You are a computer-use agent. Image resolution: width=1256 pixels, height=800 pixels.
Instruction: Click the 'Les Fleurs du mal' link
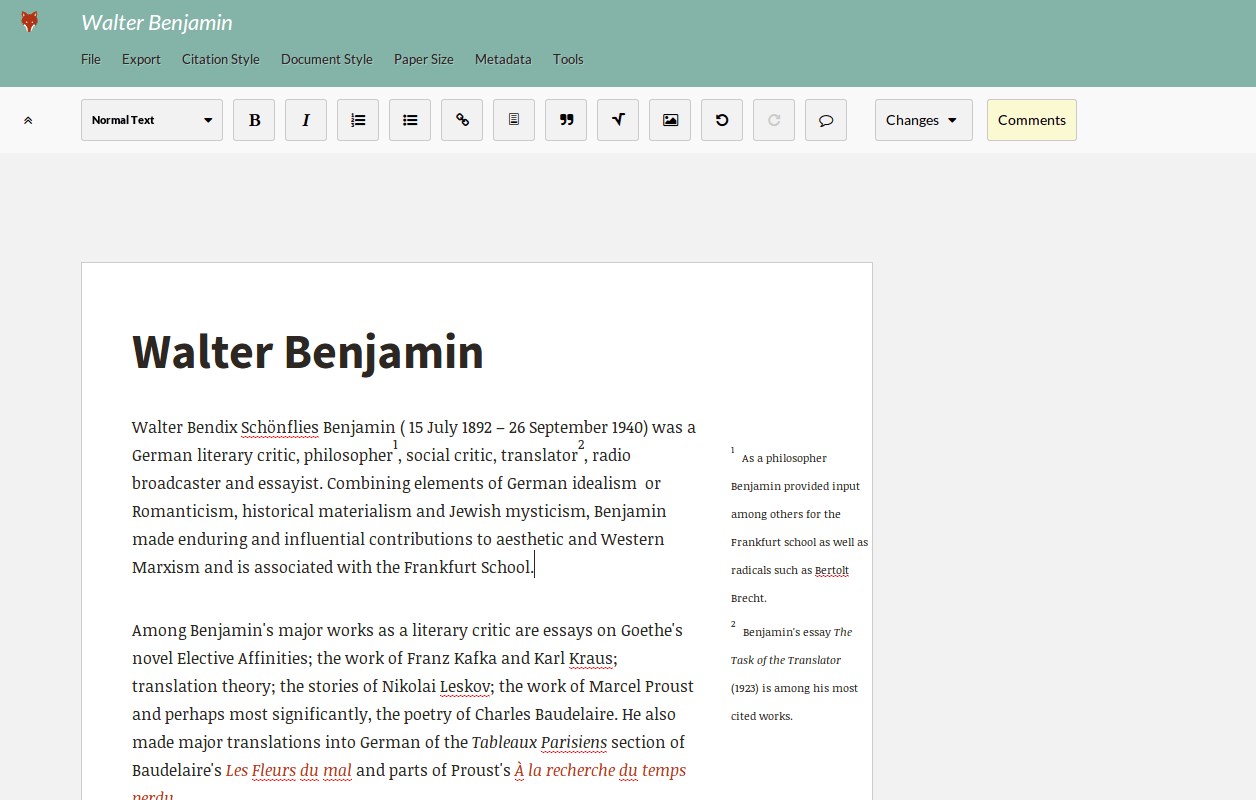point(289,770)
